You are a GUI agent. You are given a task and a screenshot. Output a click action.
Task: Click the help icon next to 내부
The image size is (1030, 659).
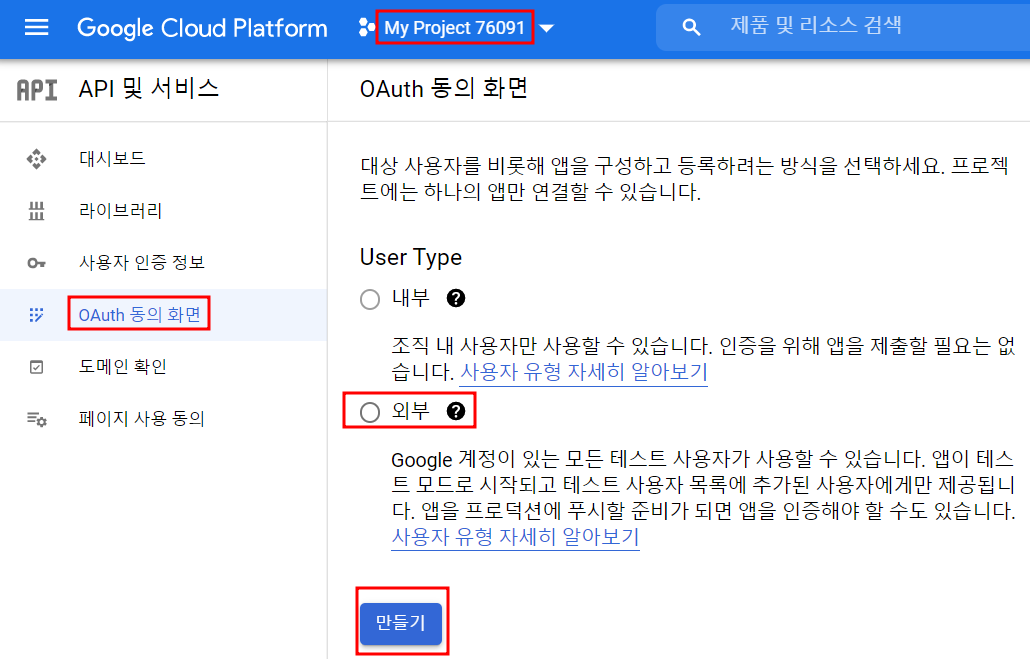point(455,298)
